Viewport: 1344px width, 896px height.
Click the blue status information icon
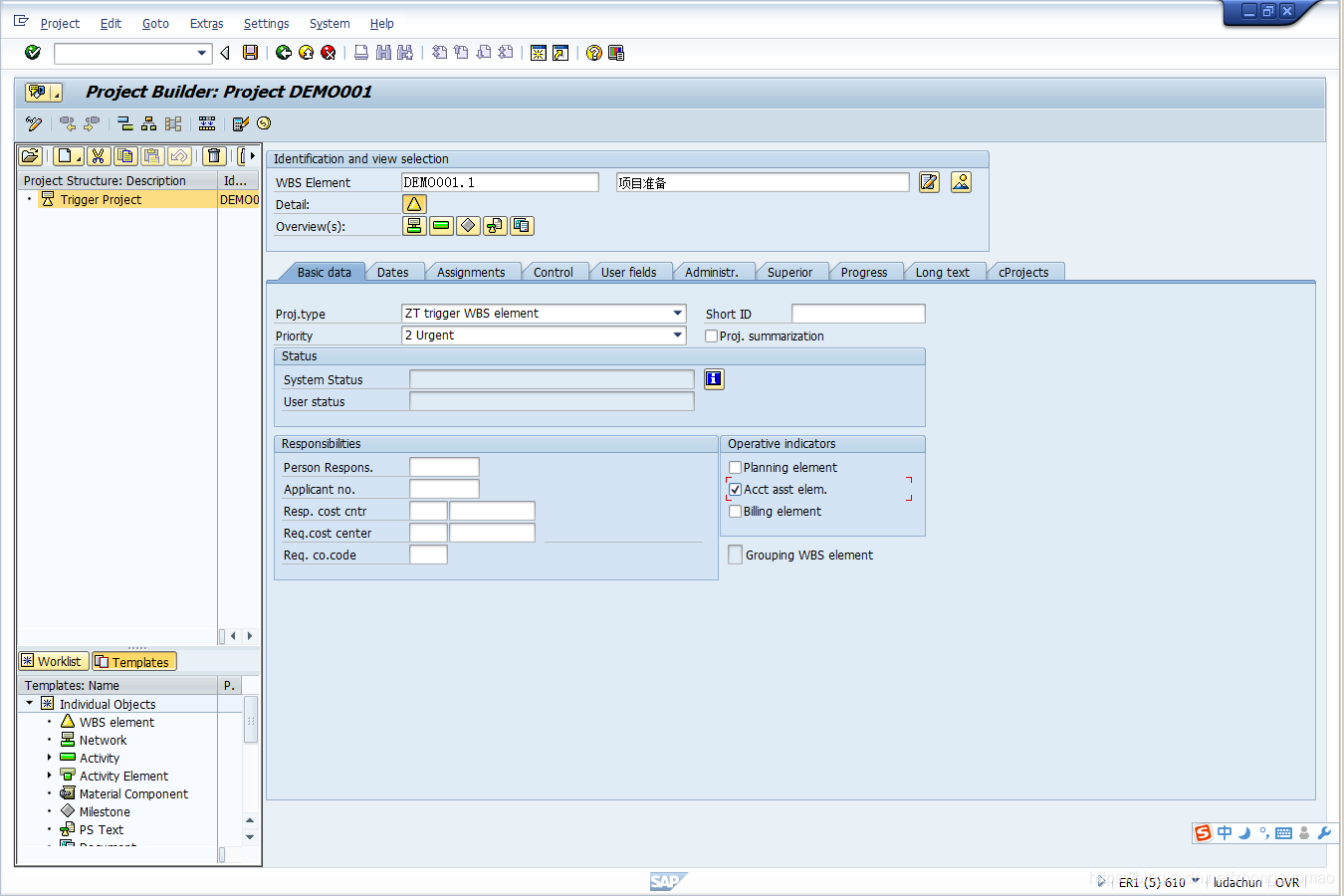(714, 379)
